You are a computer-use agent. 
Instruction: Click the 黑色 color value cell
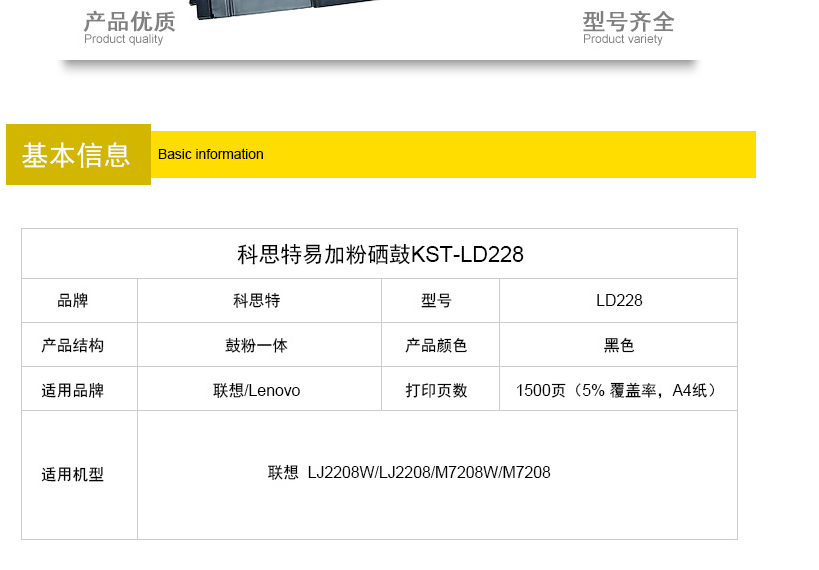pos(619,346)
